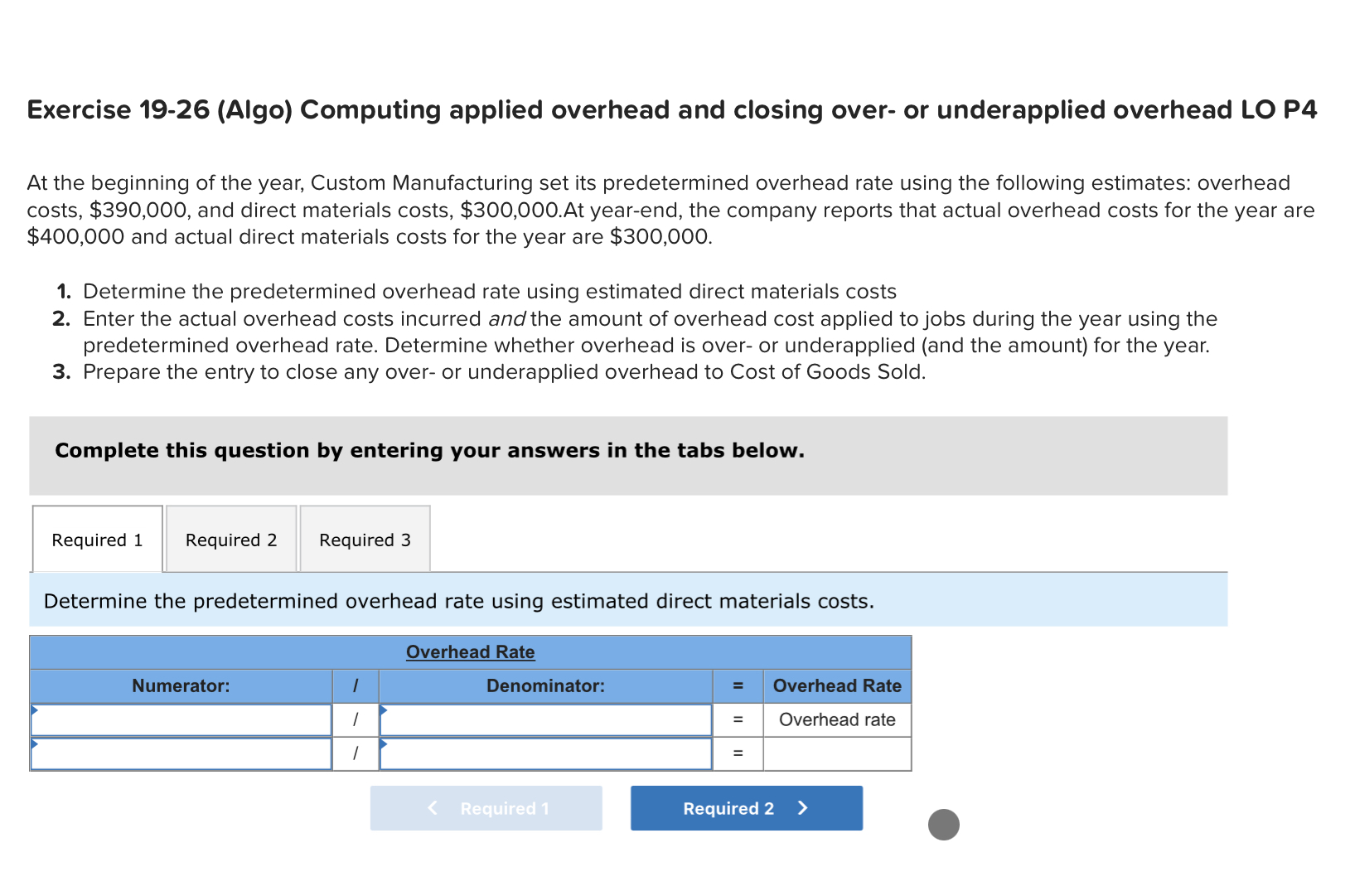The image size is (1350, 896).
Task: Select the Overhead rate label cell
Action: click(x=836, y=719)
